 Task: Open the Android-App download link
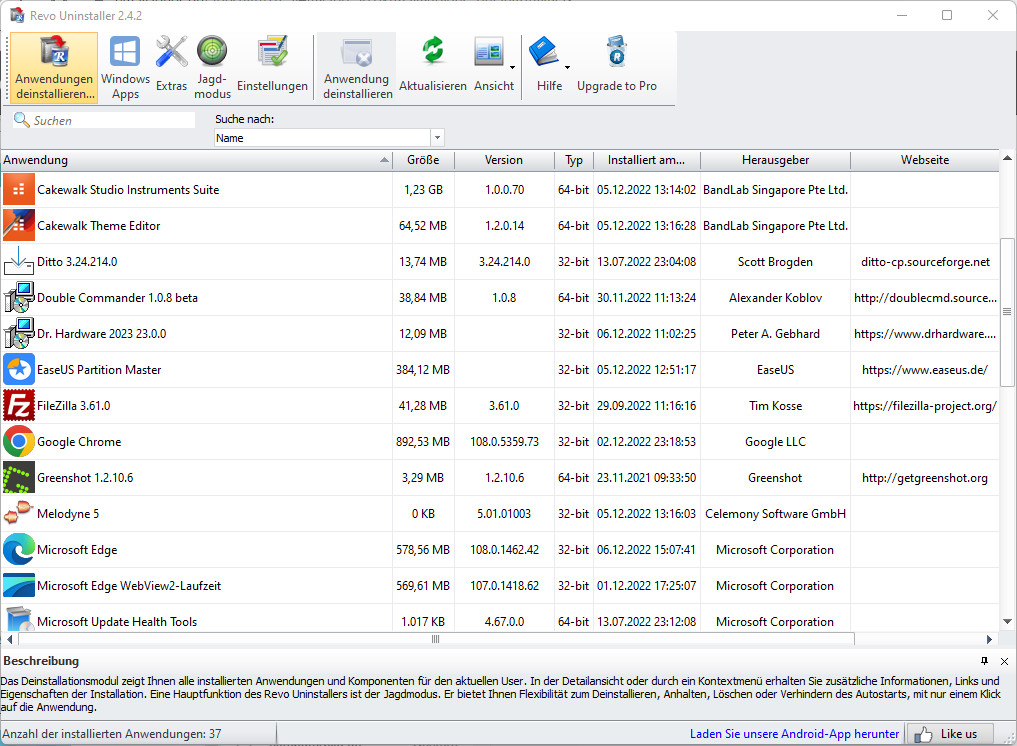tap(795, 733)
